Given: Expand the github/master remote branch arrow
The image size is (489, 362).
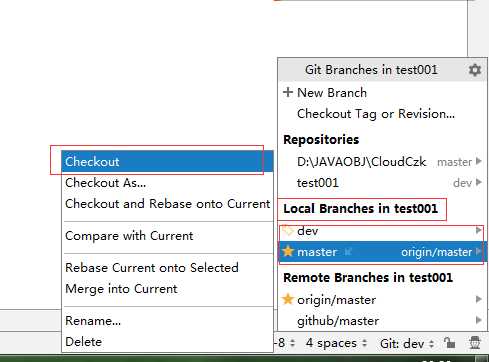Looking at the screenshot, I should point(479,320).
